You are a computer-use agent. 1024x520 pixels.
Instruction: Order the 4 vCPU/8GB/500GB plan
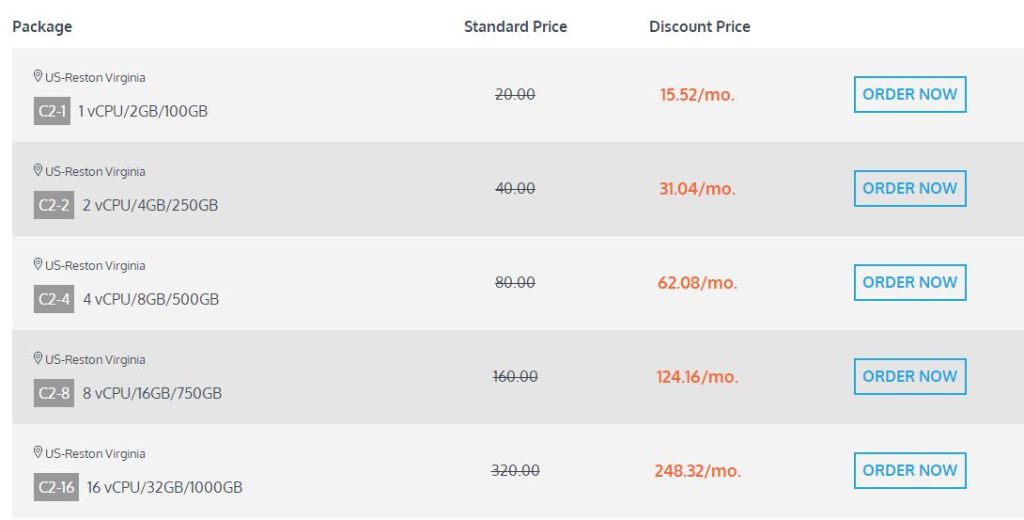pos(910,283)
